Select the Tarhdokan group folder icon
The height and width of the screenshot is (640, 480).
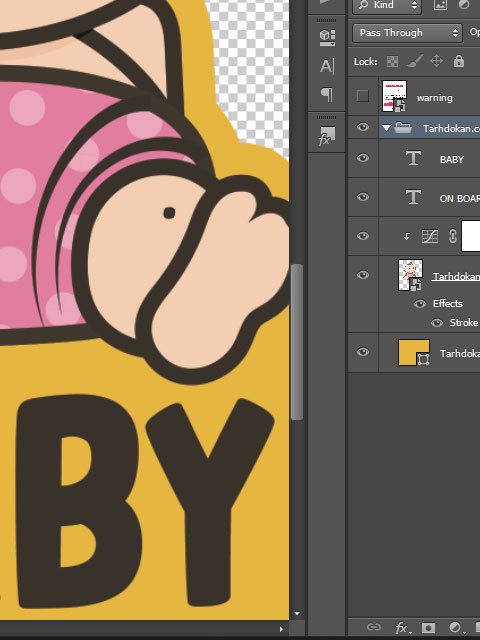click(x=403, y=128)
